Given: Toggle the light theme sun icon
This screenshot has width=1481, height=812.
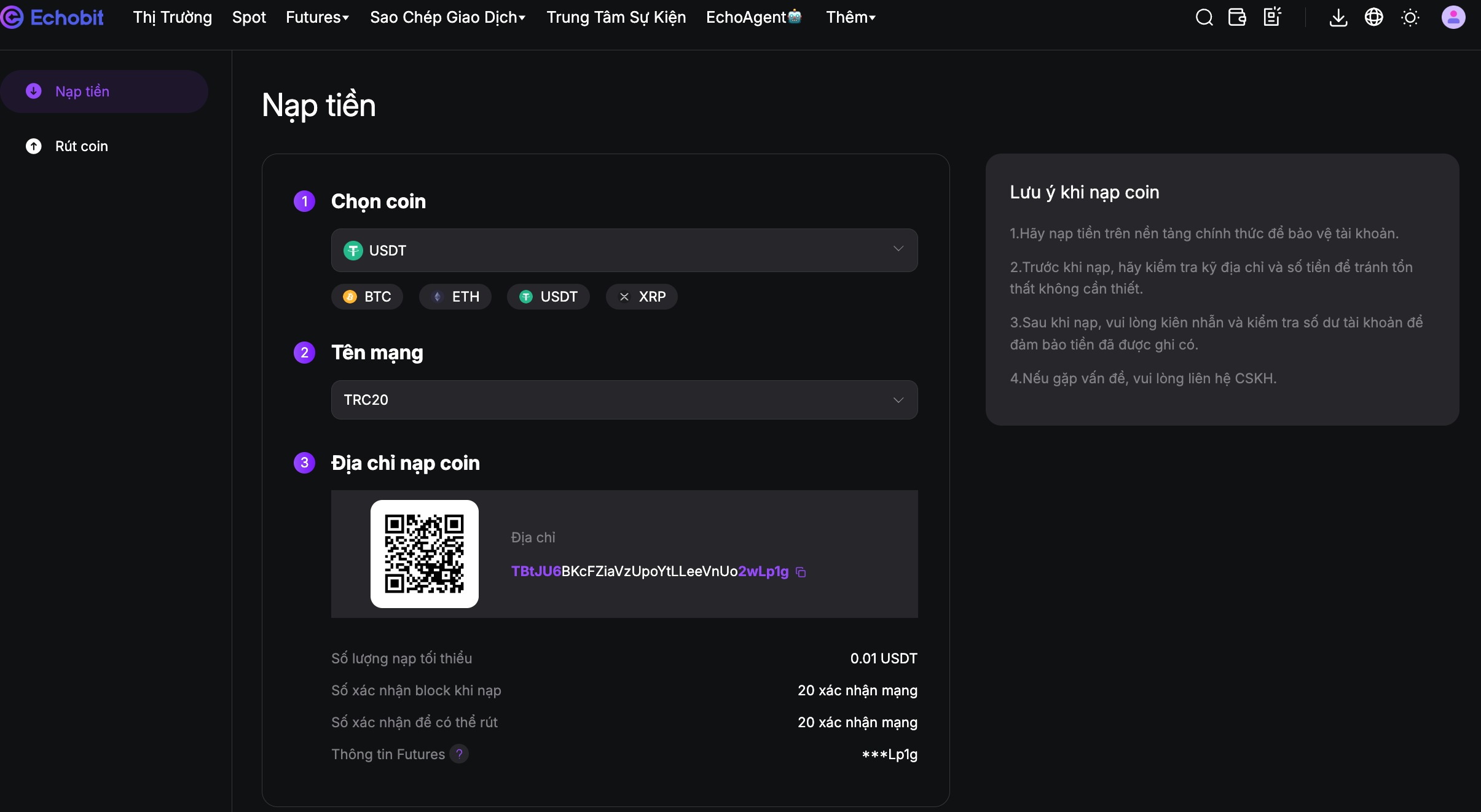Looking at the screenshot, I should 1410,17.
